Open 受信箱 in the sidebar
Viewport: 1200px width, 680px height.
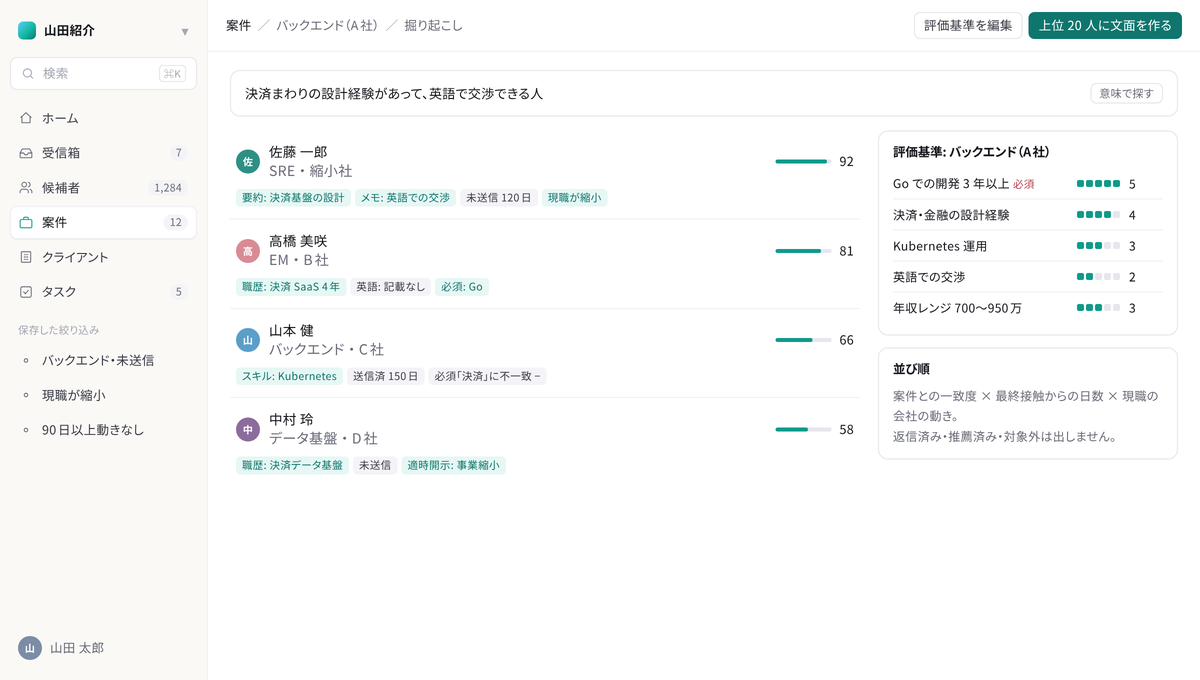coord(103,153)
